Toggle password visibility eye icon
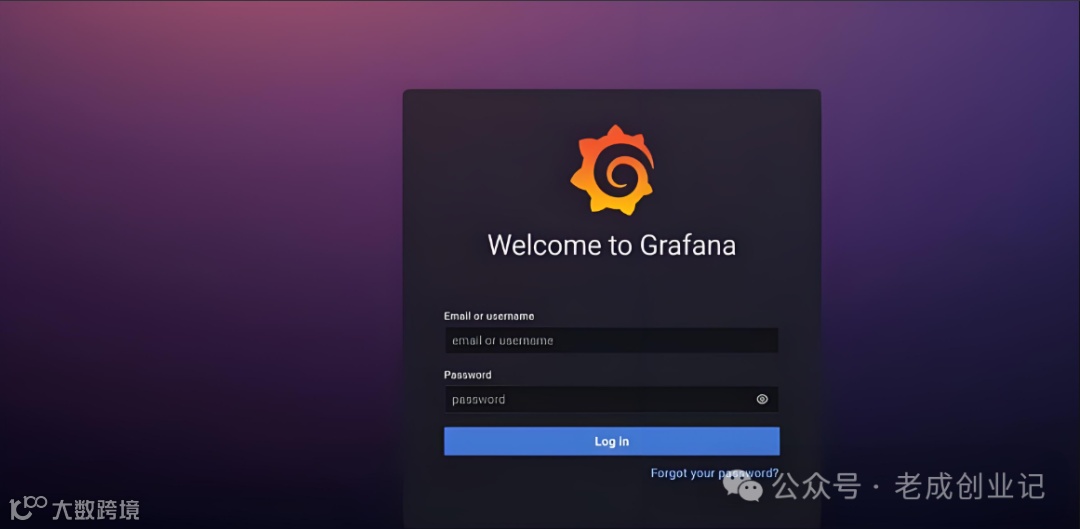The width and height of the screenshot is (1080, 529). (762, 400)
